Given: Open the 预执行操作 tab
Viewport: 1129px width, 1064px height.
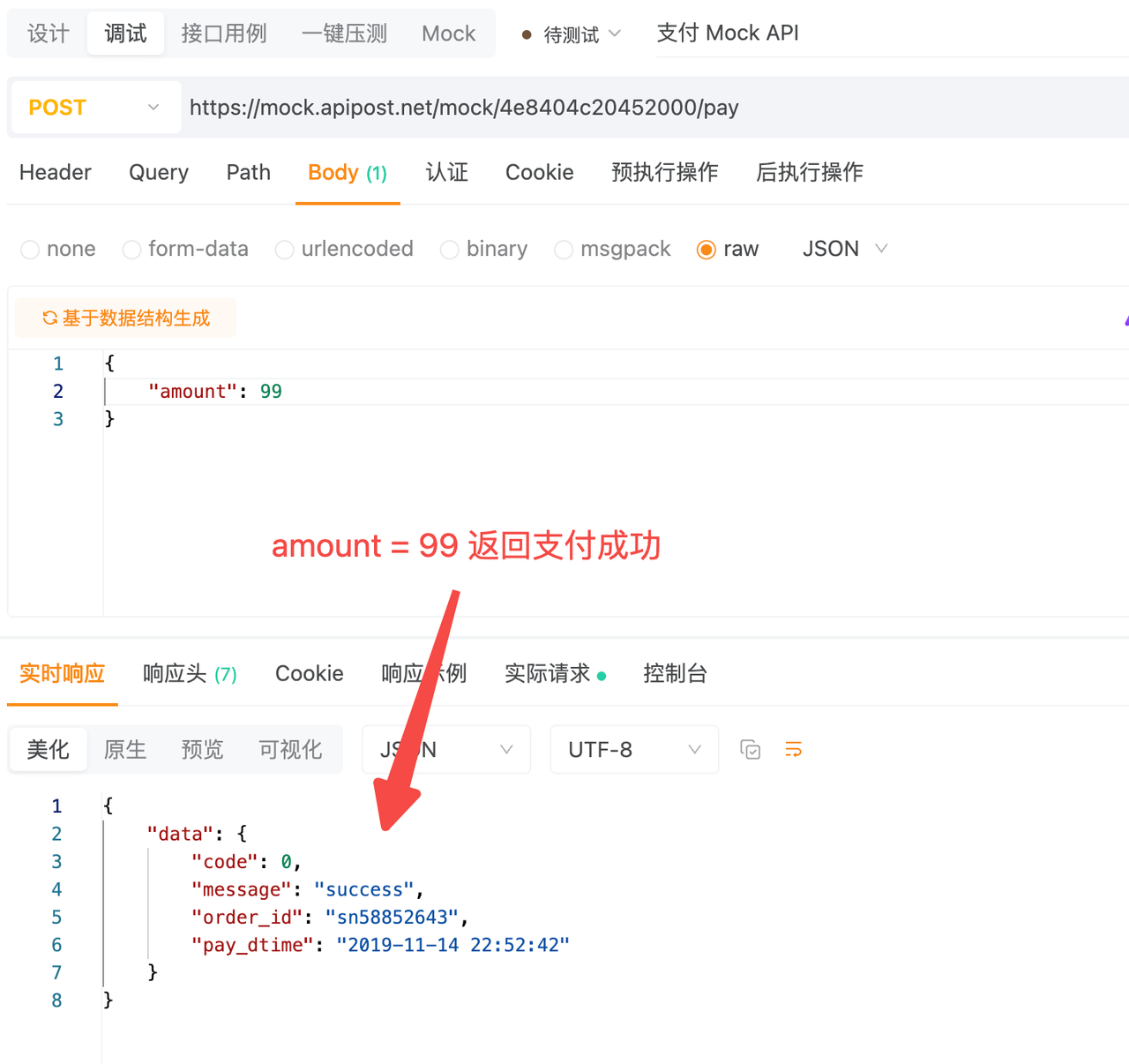Looking at the screenshot, I should (664, 173).
